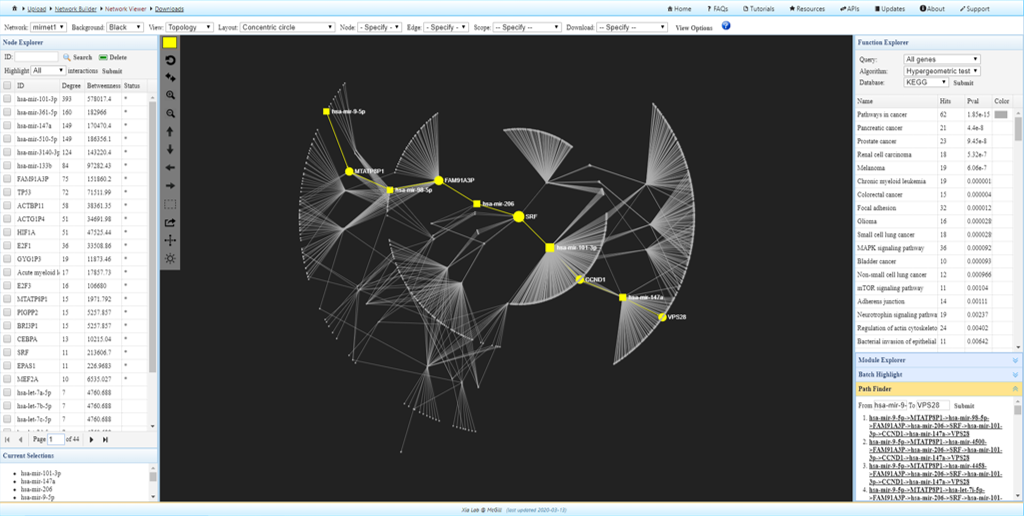Open the Database dropdown set to KEGG
This screenshot has height=516, width=1024.
click(924, 83)
